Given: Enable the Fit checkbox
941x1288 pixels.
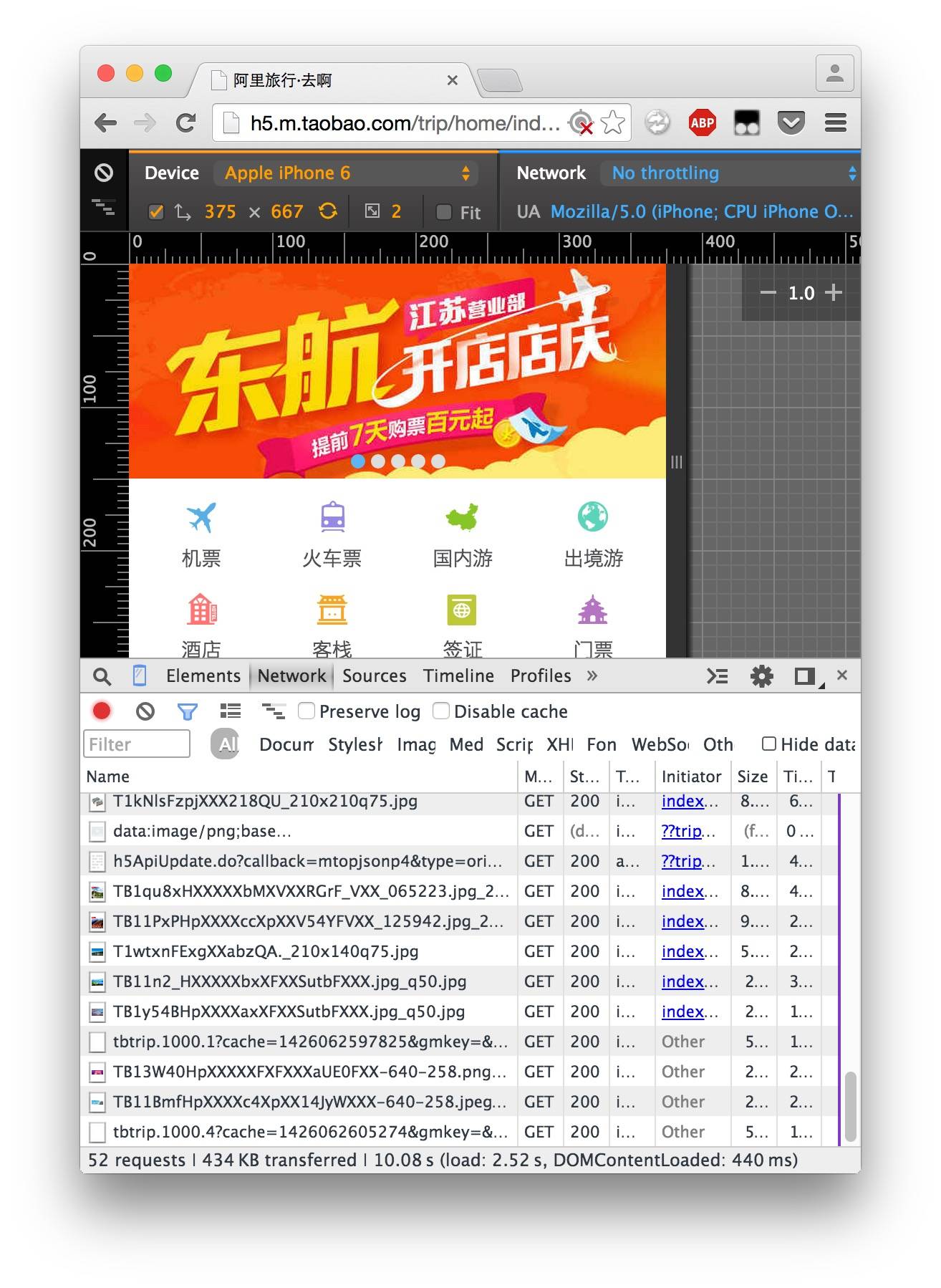Looking at the screenshot, I should [x=444, y=212].
